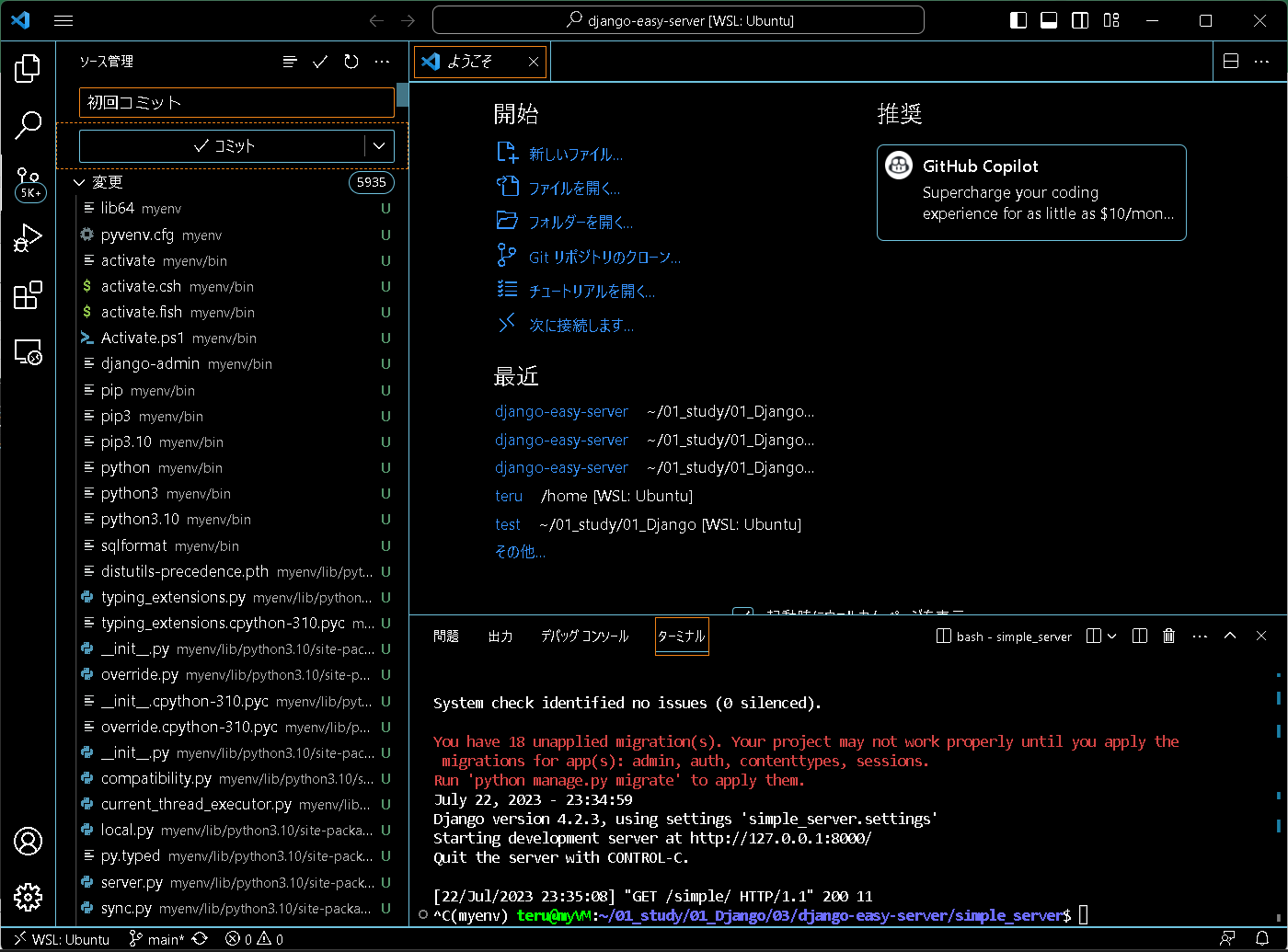Click the source control list scrollbar thumb
This screenshot has width=1288, height=952.
coord(402,94)
